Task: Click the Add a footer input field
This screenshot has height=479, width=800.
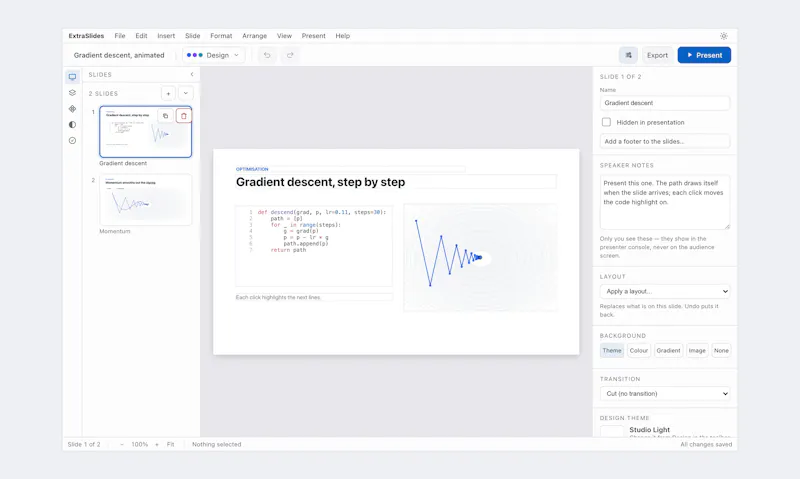Action: [665, 141]
